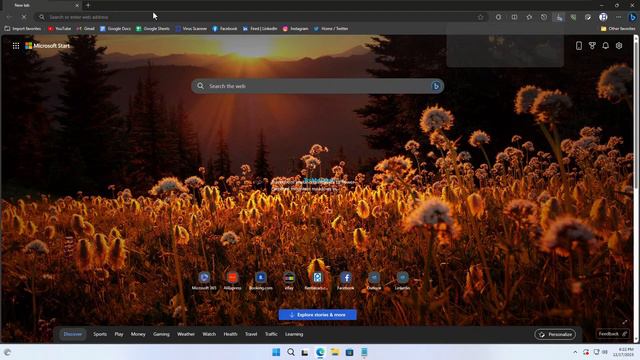The image size is (640, 360).
Task: Open Facebook quick link tile
Action: click(346, 281)
